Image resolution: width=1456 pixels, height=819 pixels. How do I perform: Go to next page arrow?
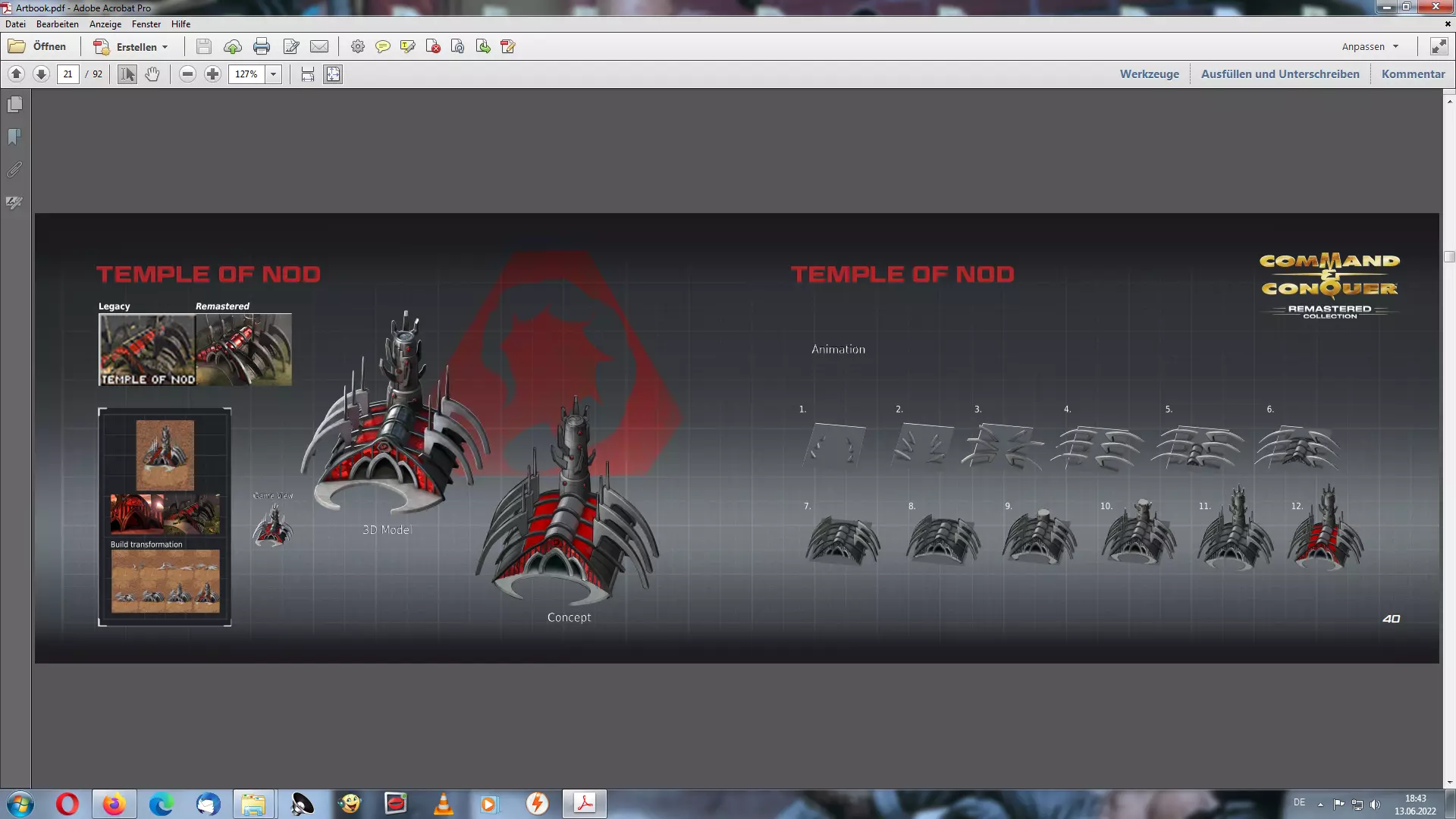[42, 74]
